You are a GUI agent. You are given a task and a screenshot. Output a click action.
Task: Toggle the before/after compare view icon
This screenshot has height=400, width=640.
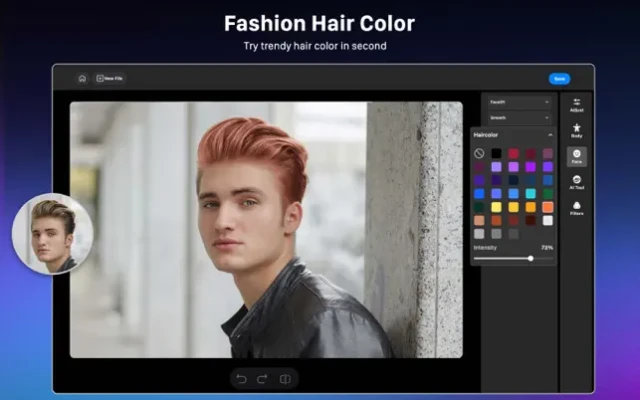click(285, 379)
